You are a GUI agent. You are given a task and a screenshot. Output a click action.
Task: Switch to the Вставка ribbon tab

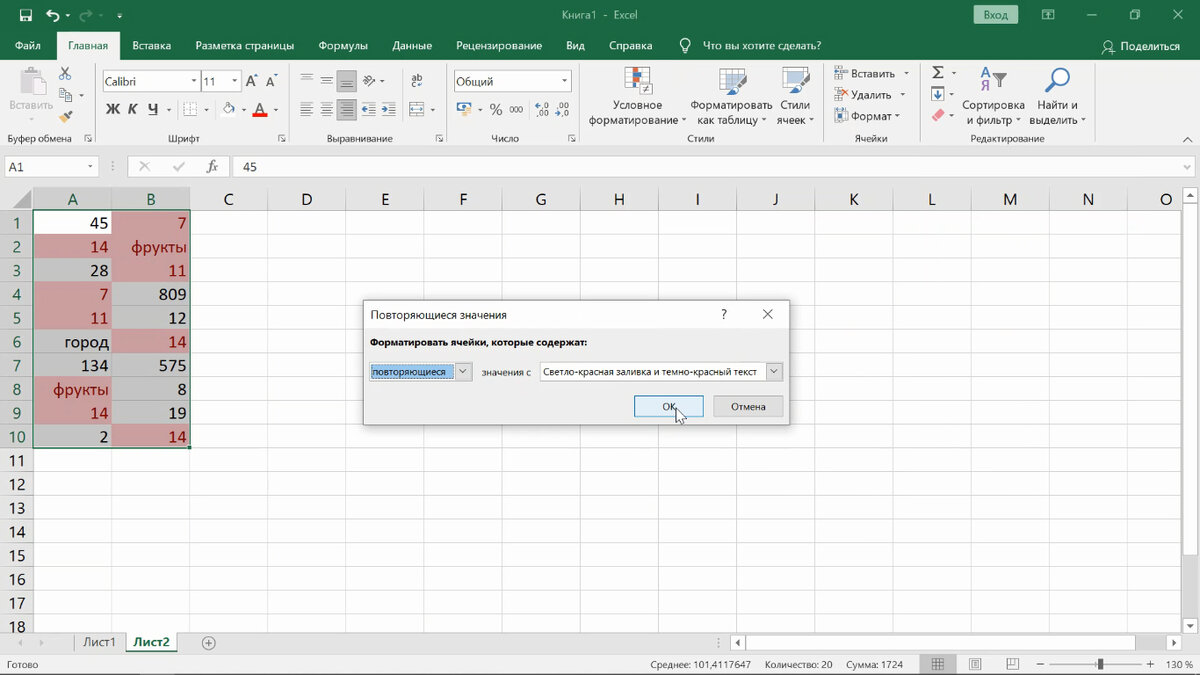click(152, 46)
